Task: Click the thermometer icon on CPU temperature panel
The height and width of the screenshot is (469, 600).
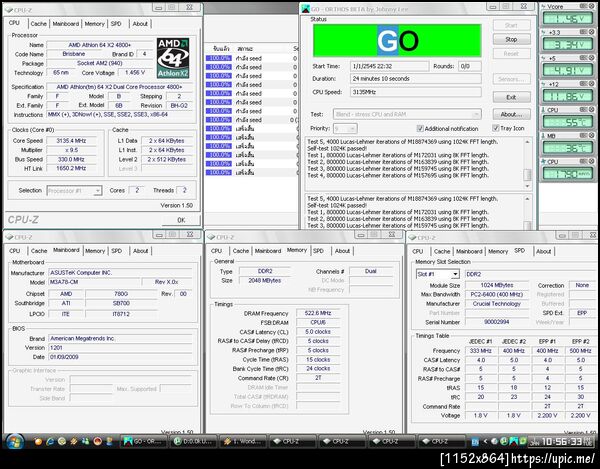Action: point(544,110)
